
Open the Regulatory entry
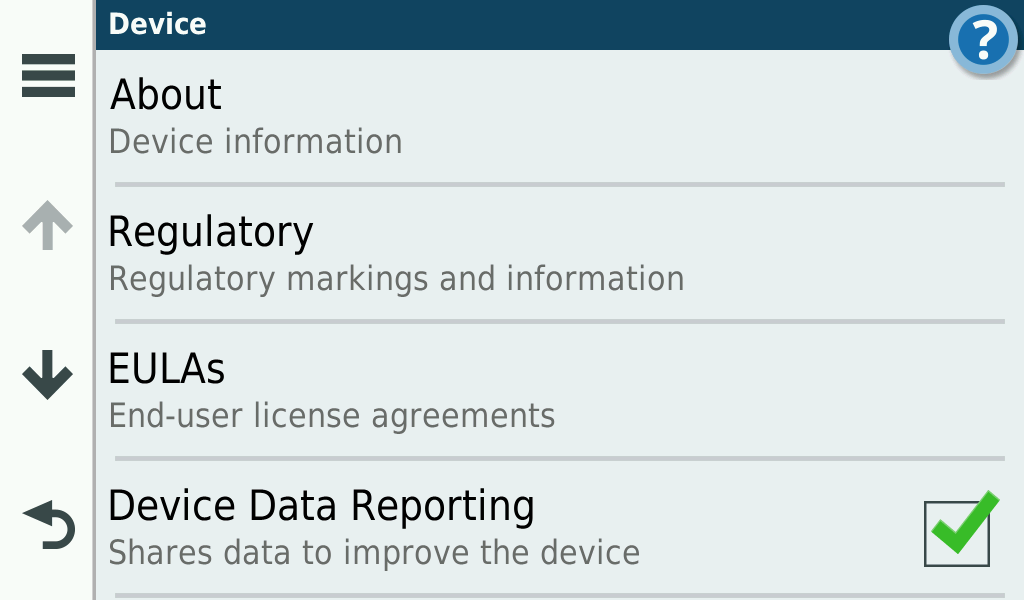[x=210, y=232]
